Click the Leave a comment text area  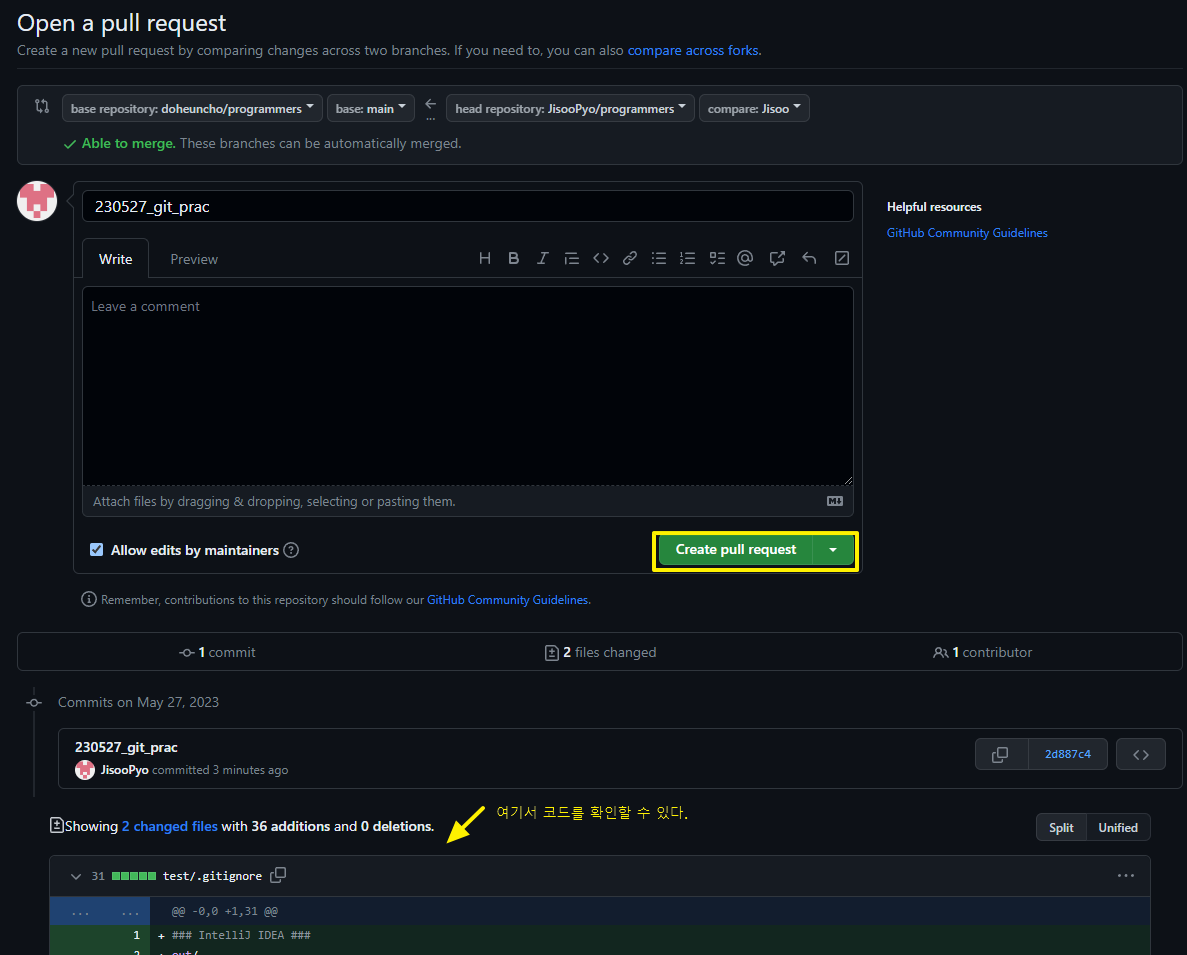point(468,386)
